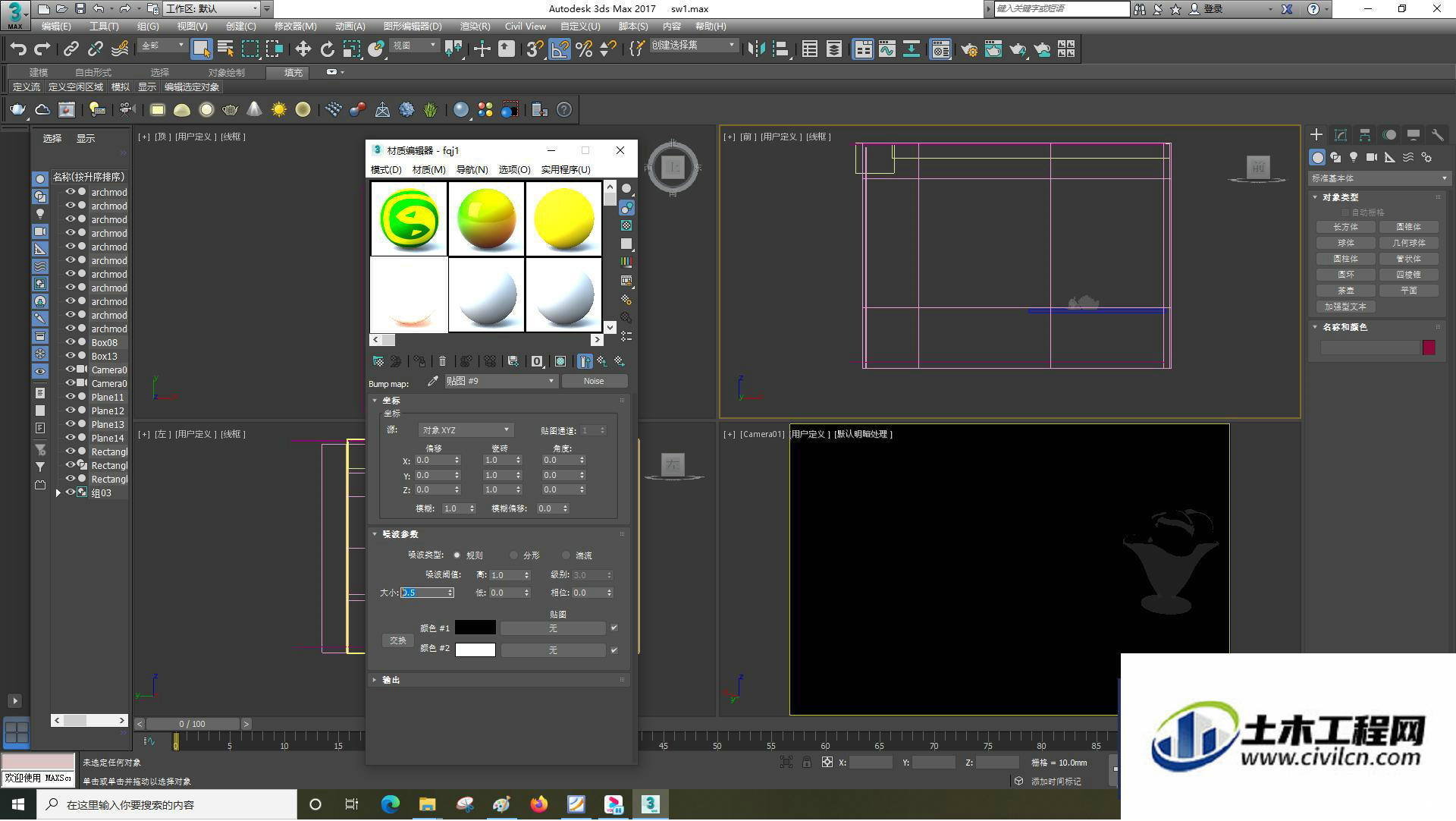Toggle the Background checker icon in Material Editor

626,225
